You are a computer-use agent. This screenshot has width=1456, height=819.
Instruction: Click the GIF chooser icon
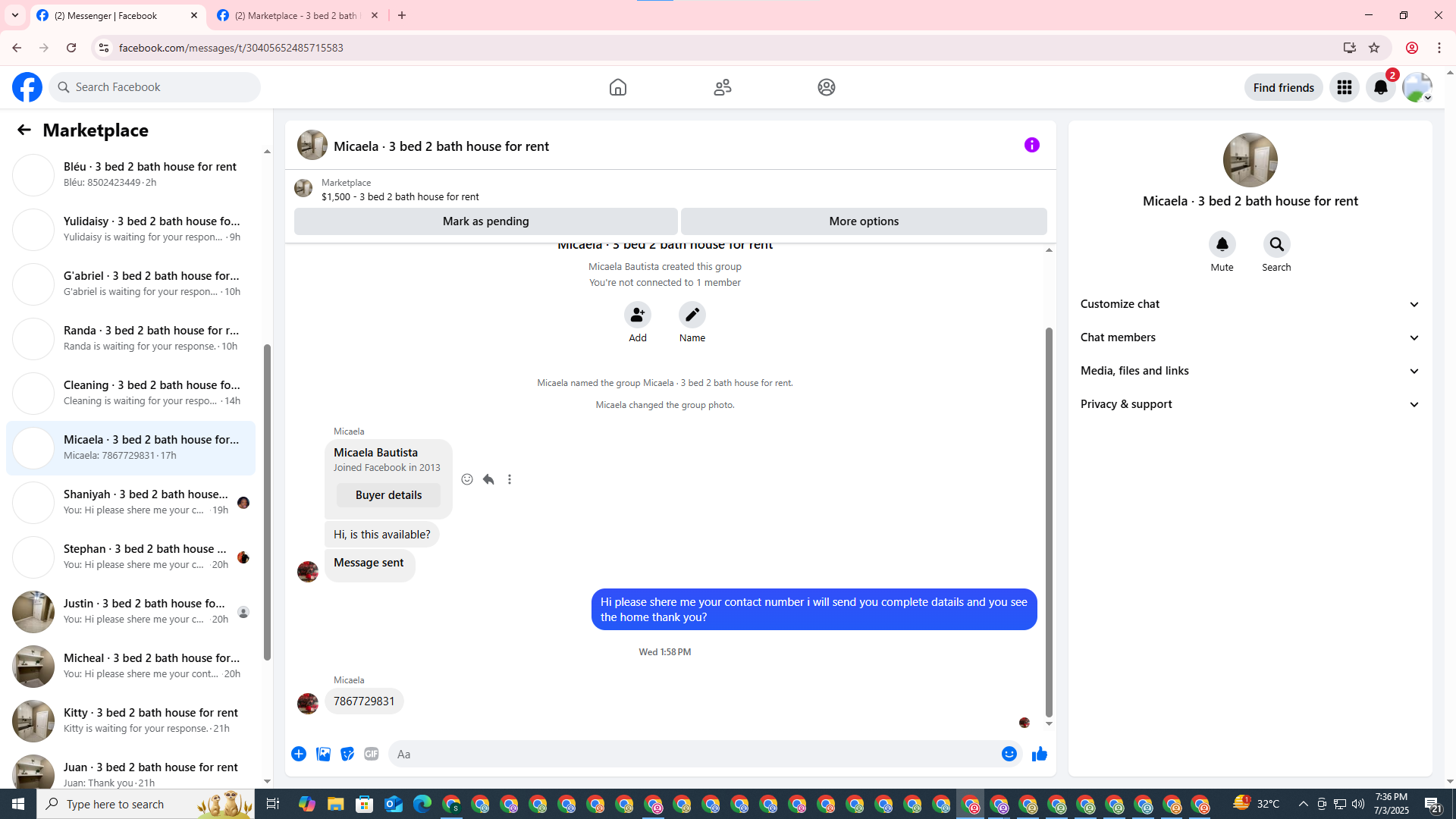(371, 754)
